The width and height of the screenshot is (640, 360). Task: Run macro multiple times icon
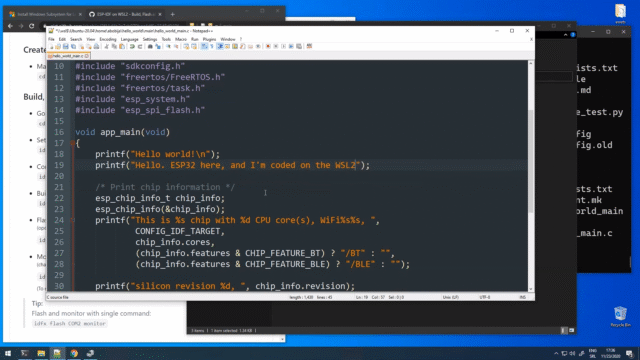pos(291,47)
